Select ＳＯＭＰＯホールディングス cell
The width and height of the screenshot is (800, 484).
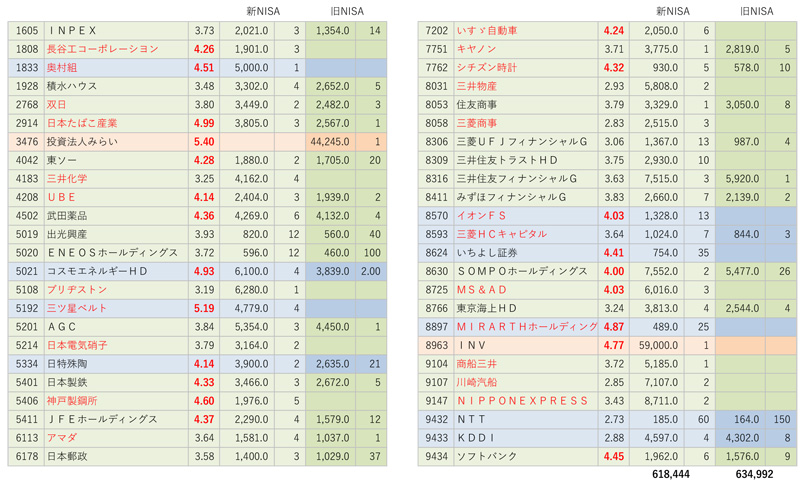(x=526, y=271)
